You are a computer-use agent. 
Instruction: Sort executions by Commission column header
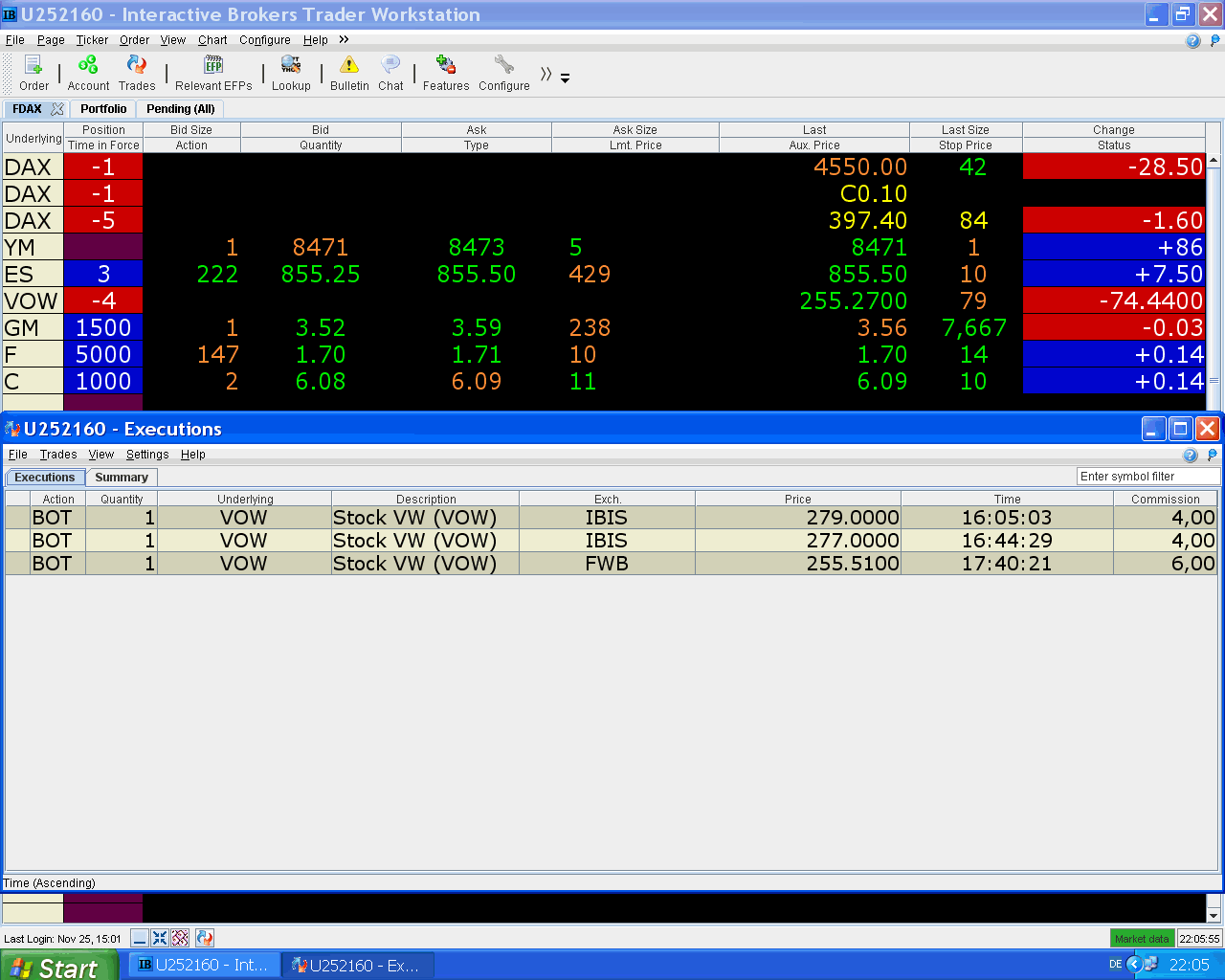(1166, 499)
